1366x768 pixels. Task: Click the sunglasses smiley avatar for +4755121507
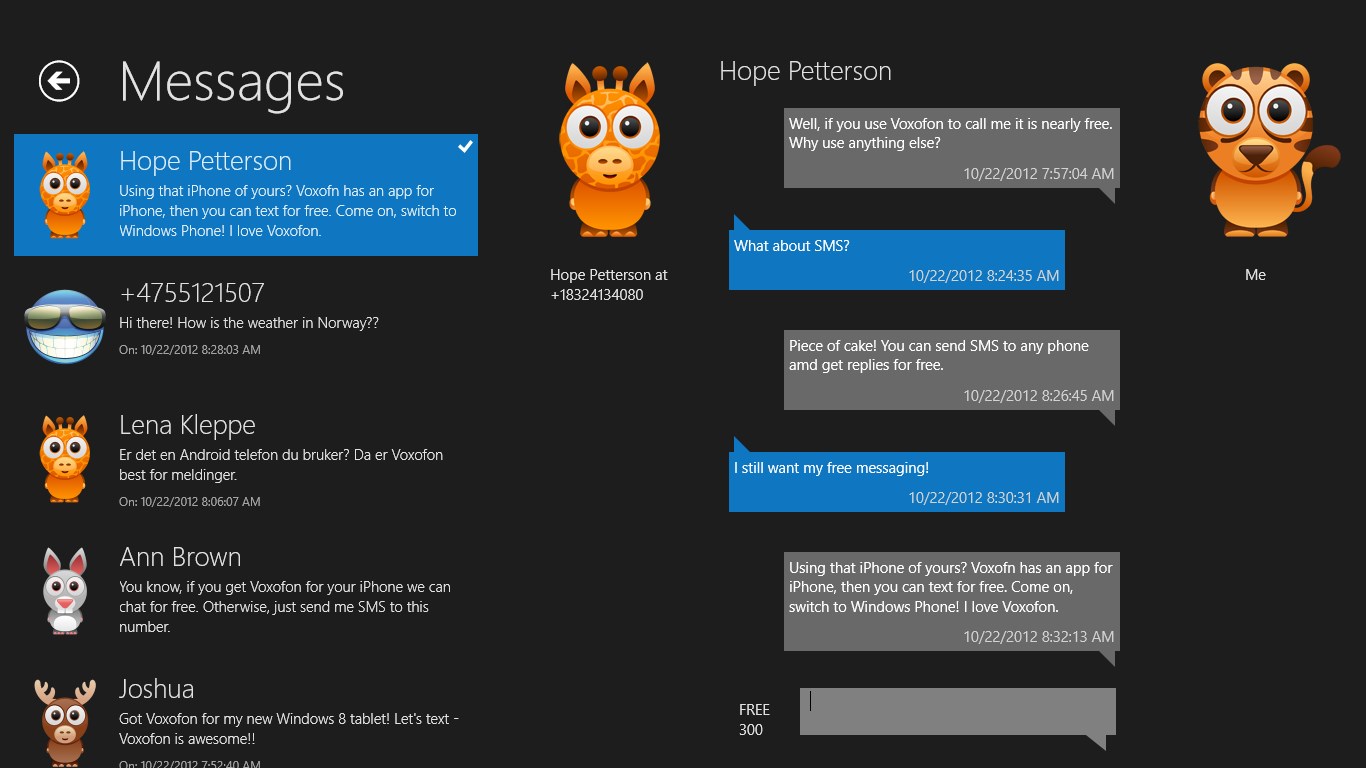point(65,326)
